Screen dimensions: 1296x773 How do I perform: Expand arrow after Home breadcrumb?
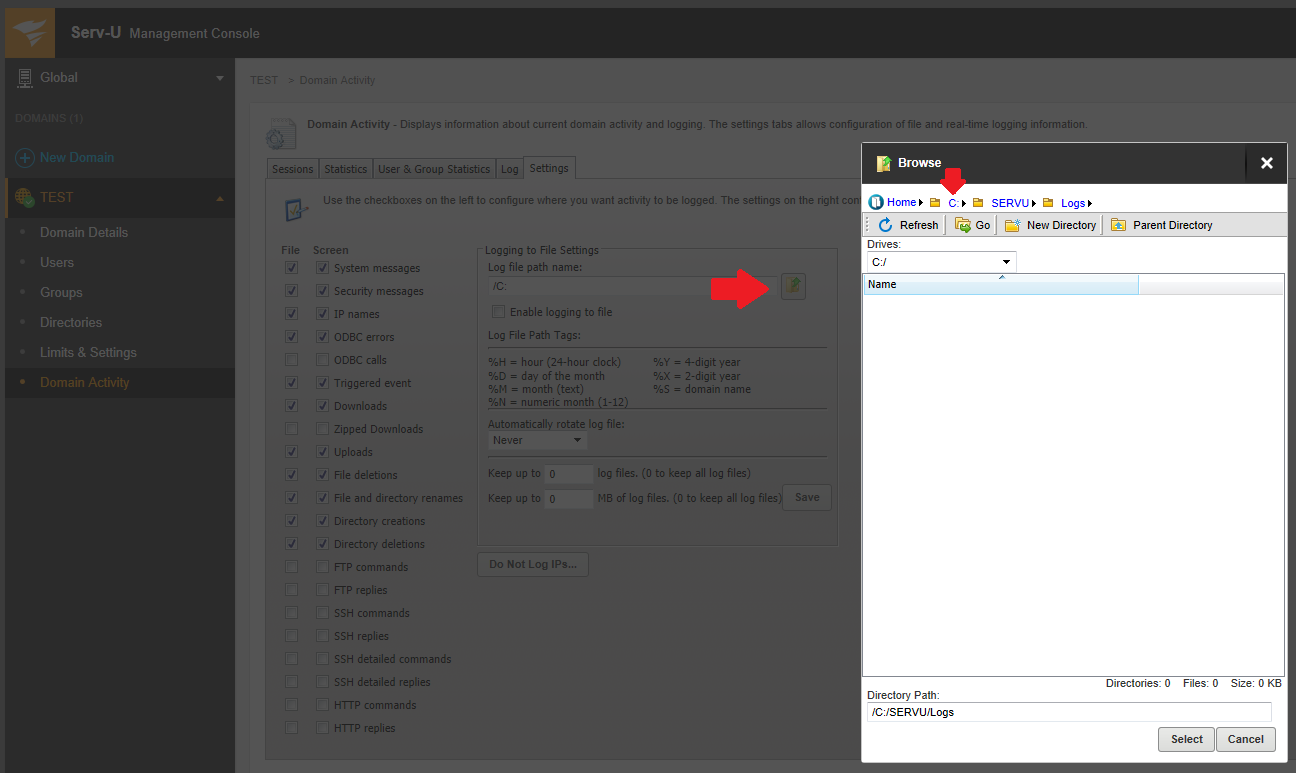point(921,203)
